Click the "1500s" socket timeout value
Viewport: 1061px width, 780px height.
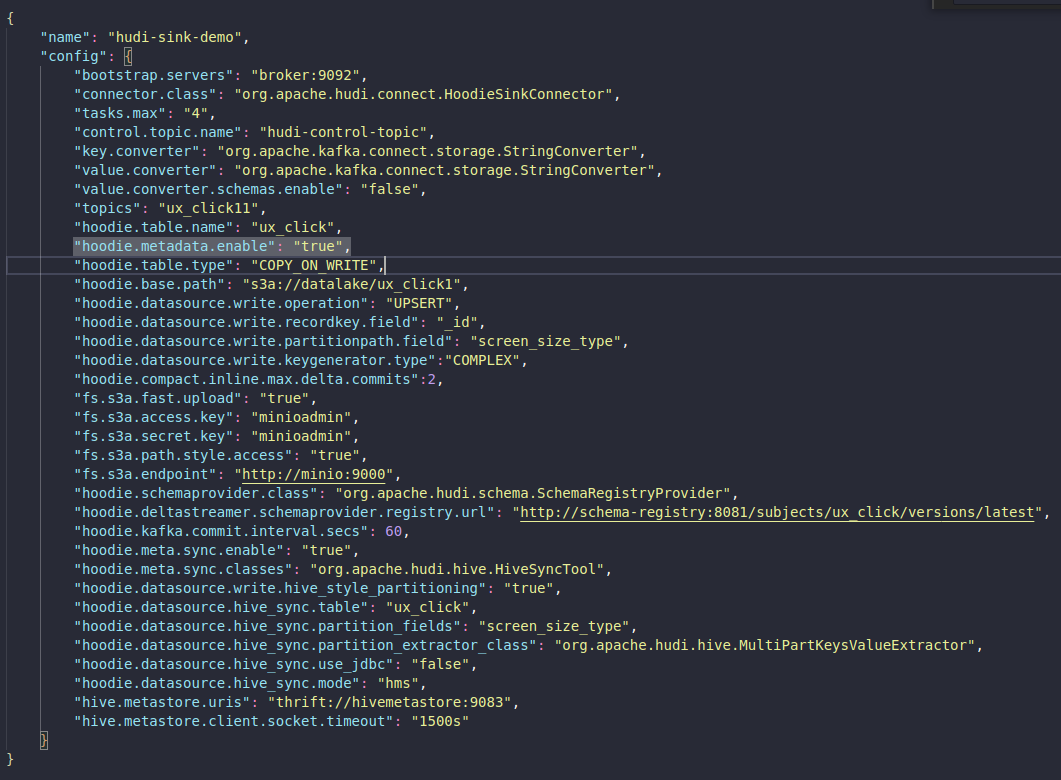click(x=440, y=721)
